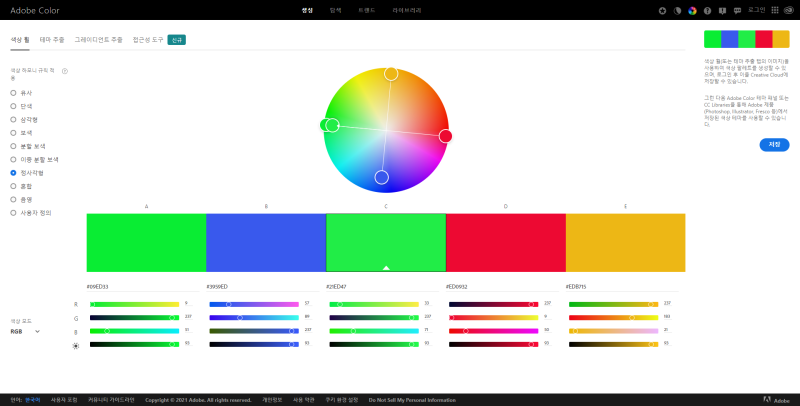Open the RGB color mode dropdown
The width and height of the screenshot is (800, 406).
(x=26, y=332)
